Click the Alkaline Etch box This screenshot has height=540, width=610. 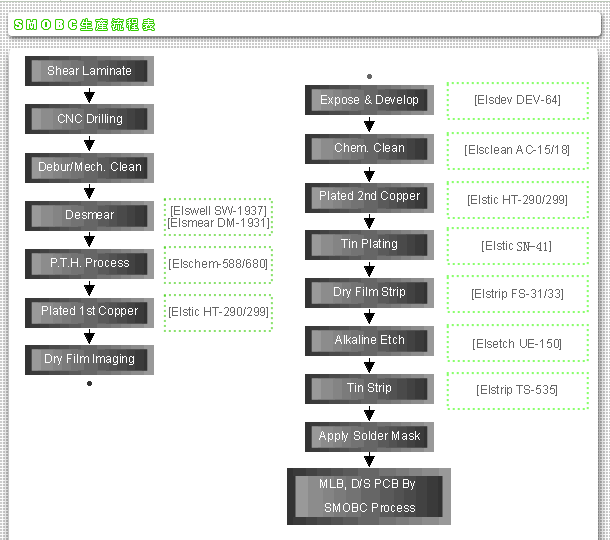pos(369,340)
